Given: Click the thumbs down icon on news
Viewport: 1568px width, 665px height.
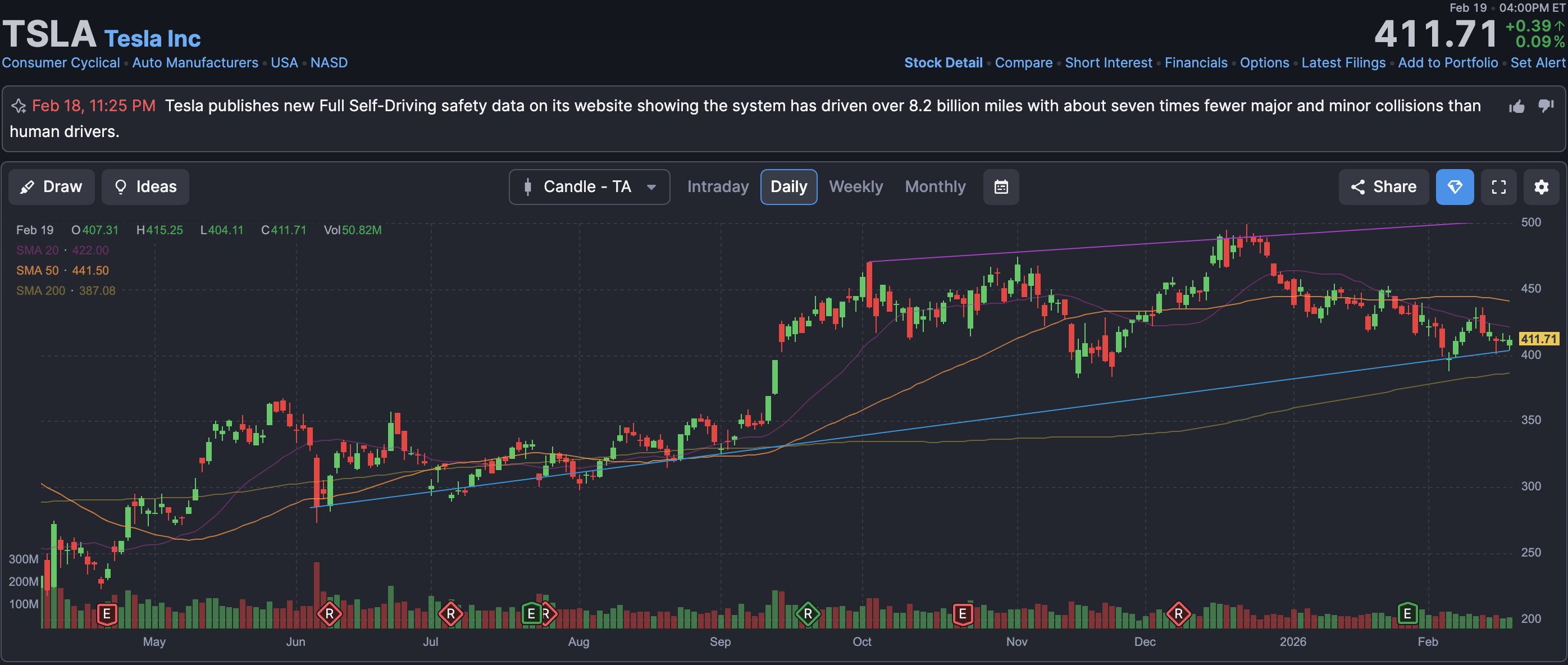Looking at the screenshot, I should [1546, 107].
